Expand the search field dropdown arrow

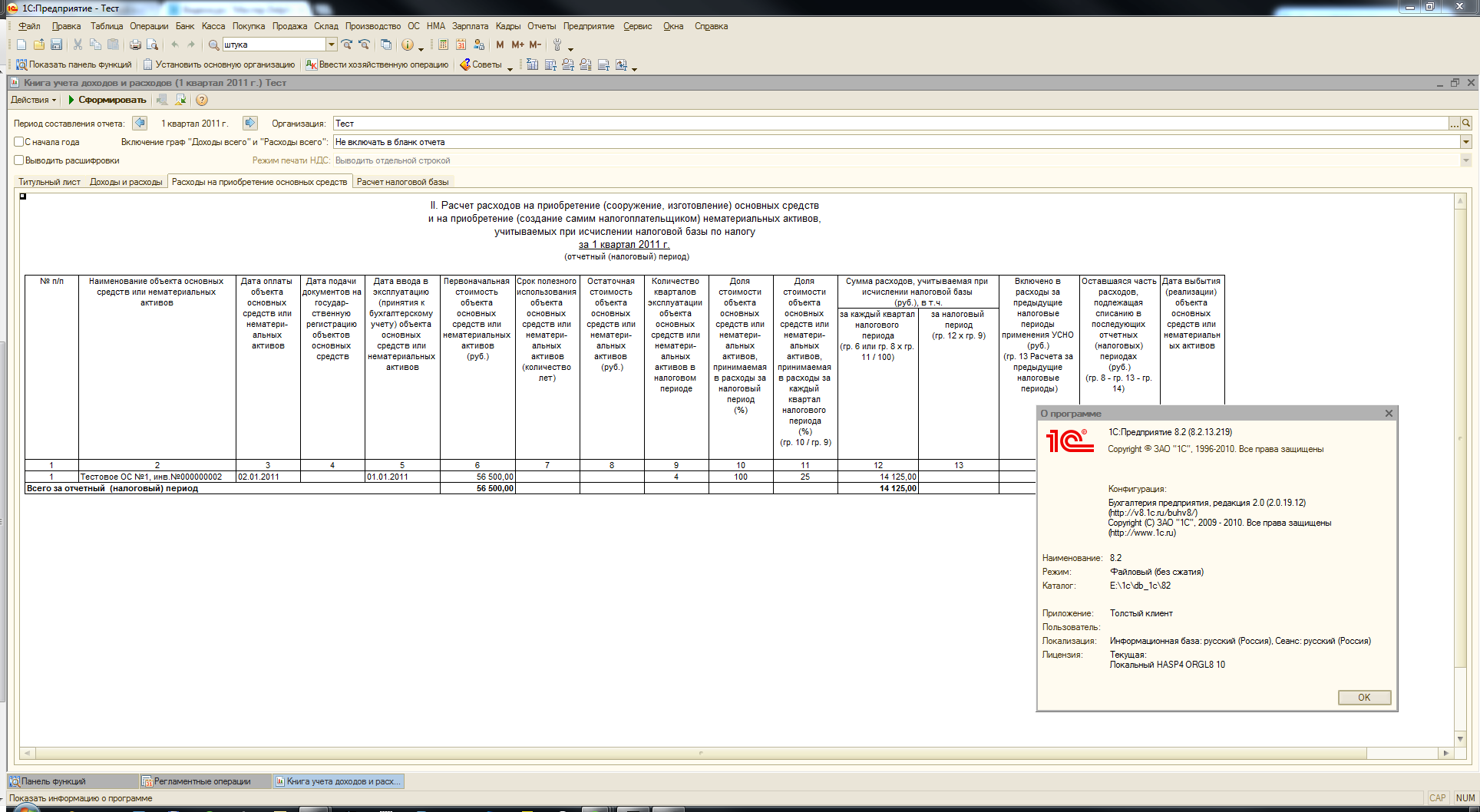[332, 45]
